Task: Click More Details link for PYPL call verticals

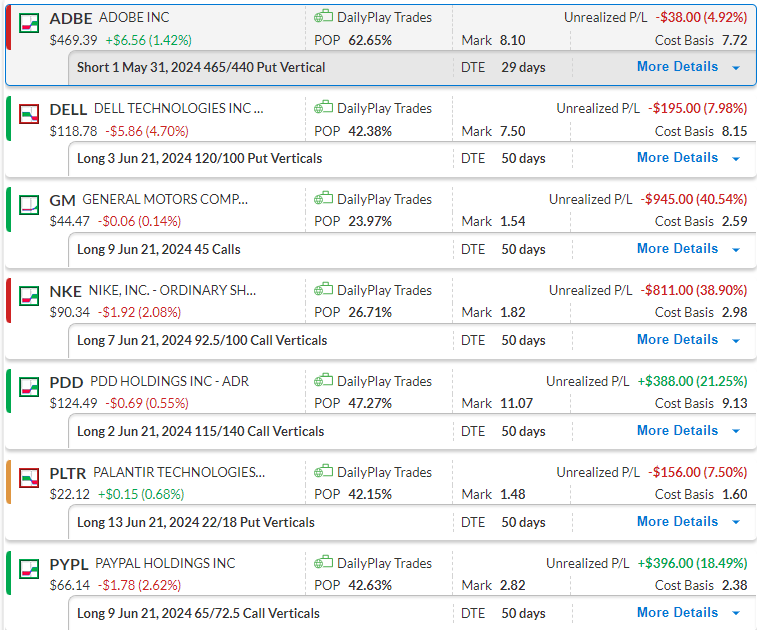Action: pyautogui.click(x=677, y=613)
